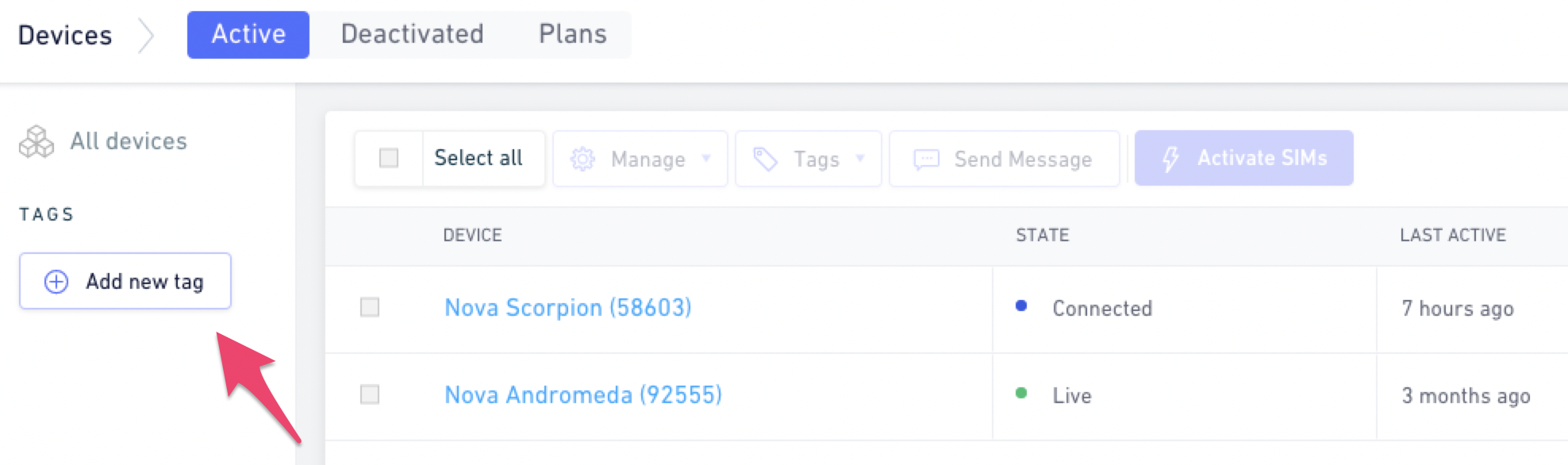
Task: Tick the Select all checkbox
Action: (x=389, y=158)
